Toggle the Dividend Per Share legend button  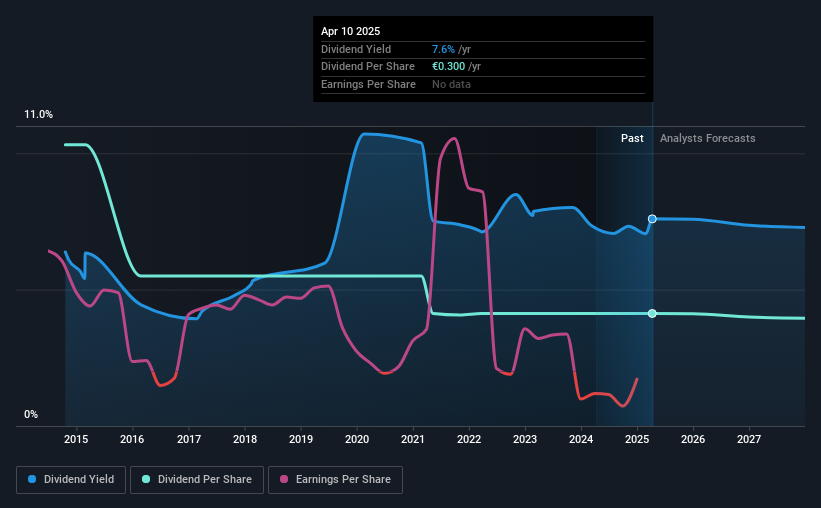(197, 480)
